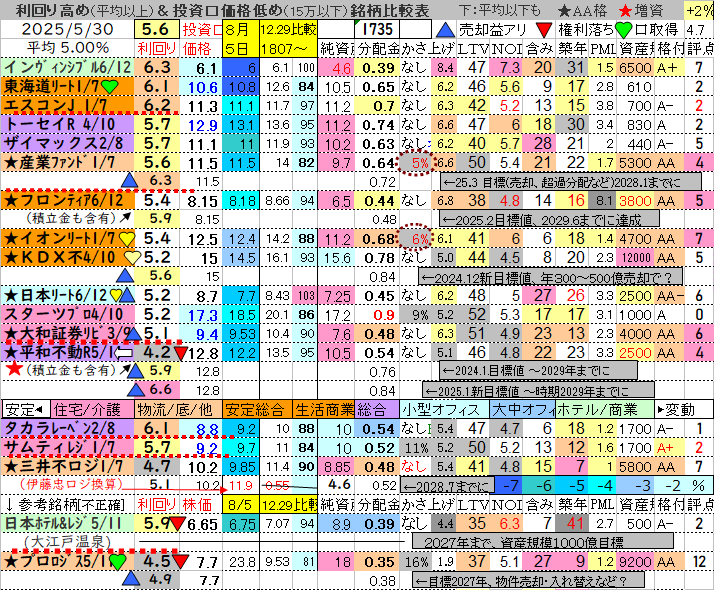Screen dimensions: 714x590
Task: Click the red down triangle in プロロジス row
Action: pos(180,562)
